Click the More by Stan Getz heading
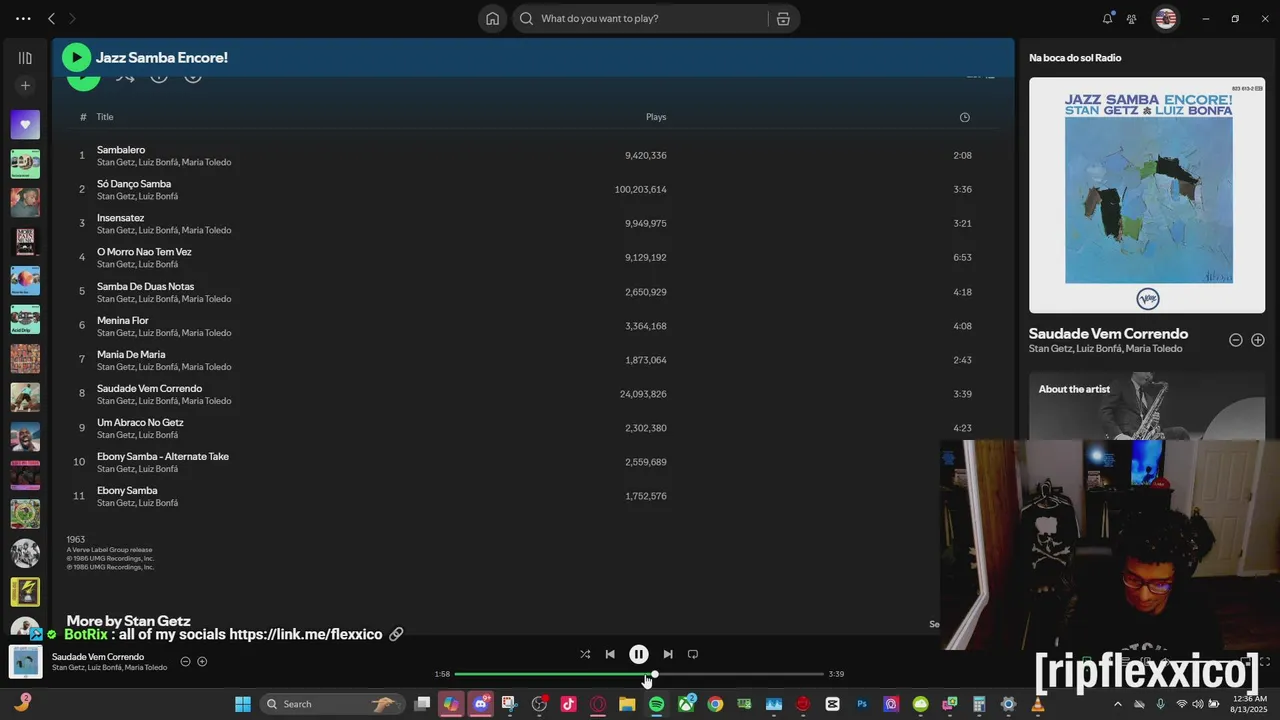The image size is (1280, 720). pyautogui.click(x=128, y=620)
